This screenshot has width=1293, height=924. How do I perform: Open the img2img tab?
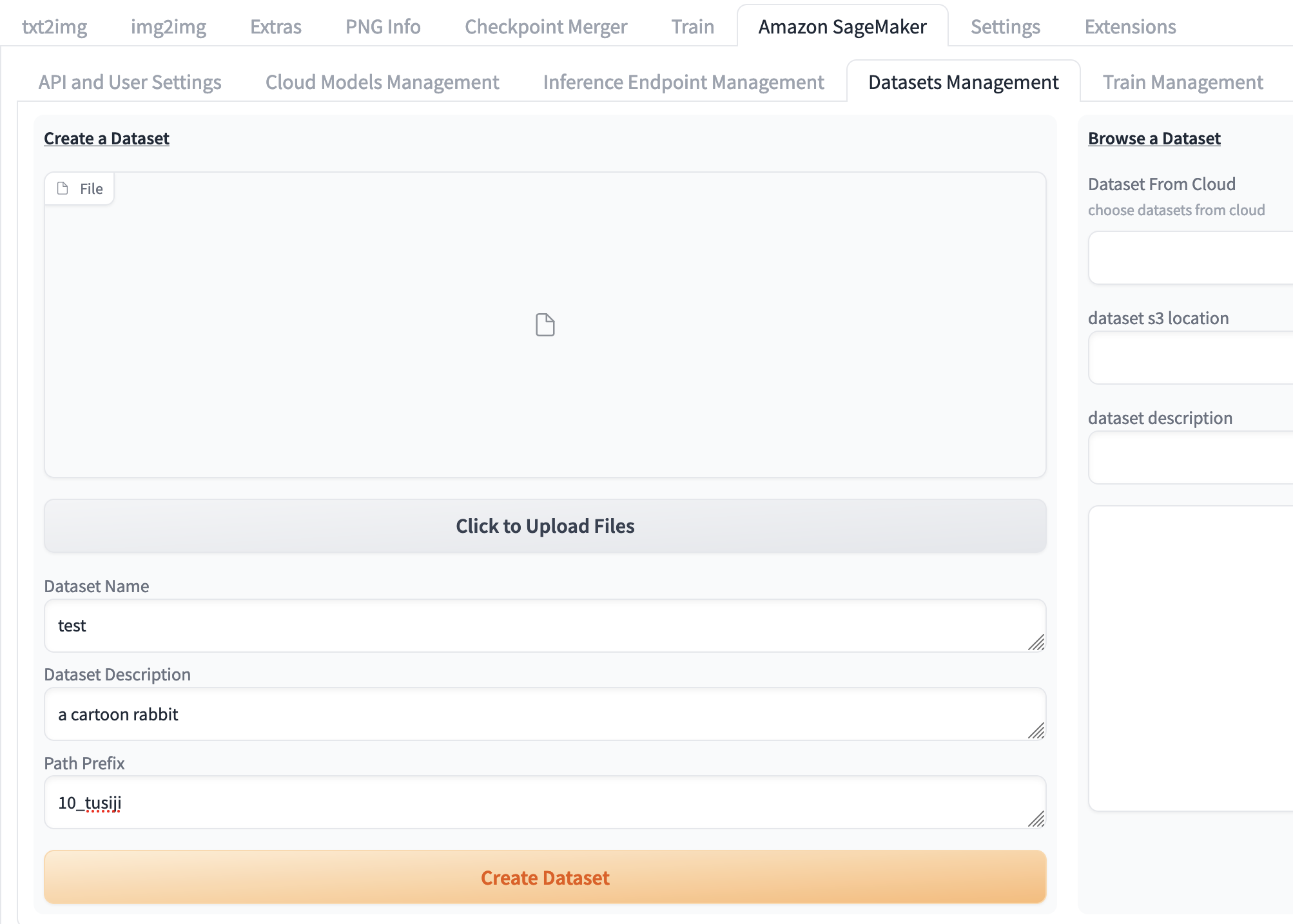click(x=168, y=26)
